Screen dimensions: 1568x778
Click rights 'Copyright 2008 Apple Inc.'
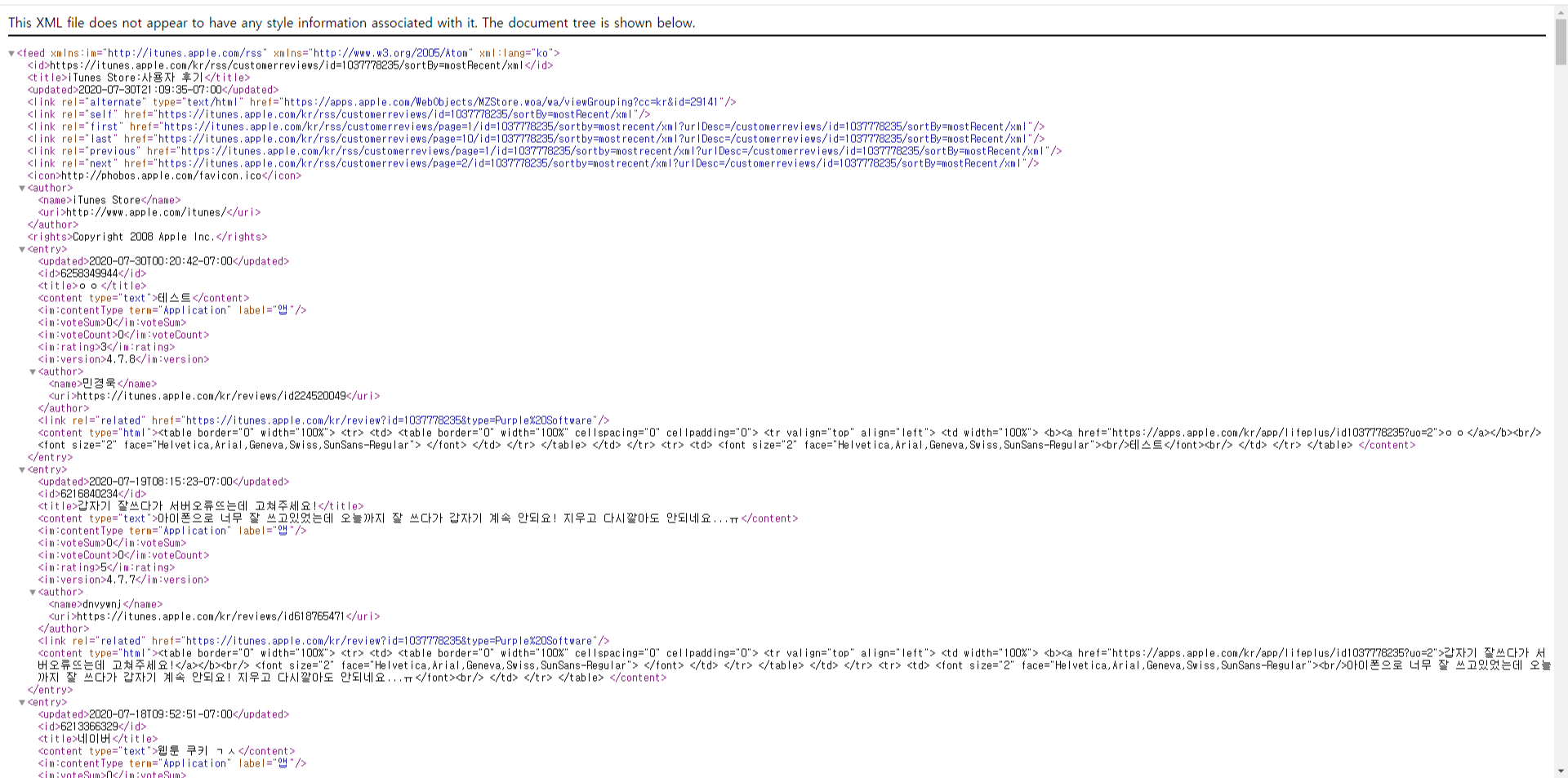click(144, 237)
